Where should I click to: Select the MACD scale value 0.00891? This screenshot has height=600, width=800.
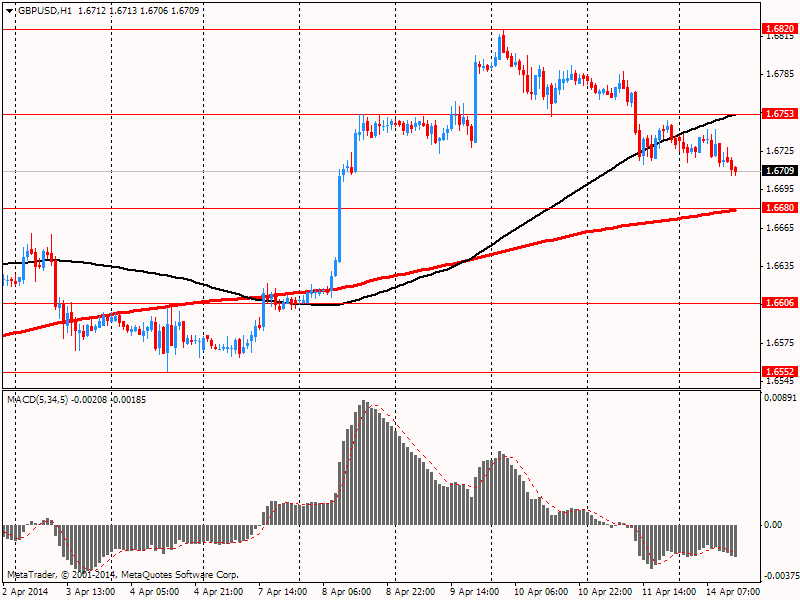click(x=781, y=397)
